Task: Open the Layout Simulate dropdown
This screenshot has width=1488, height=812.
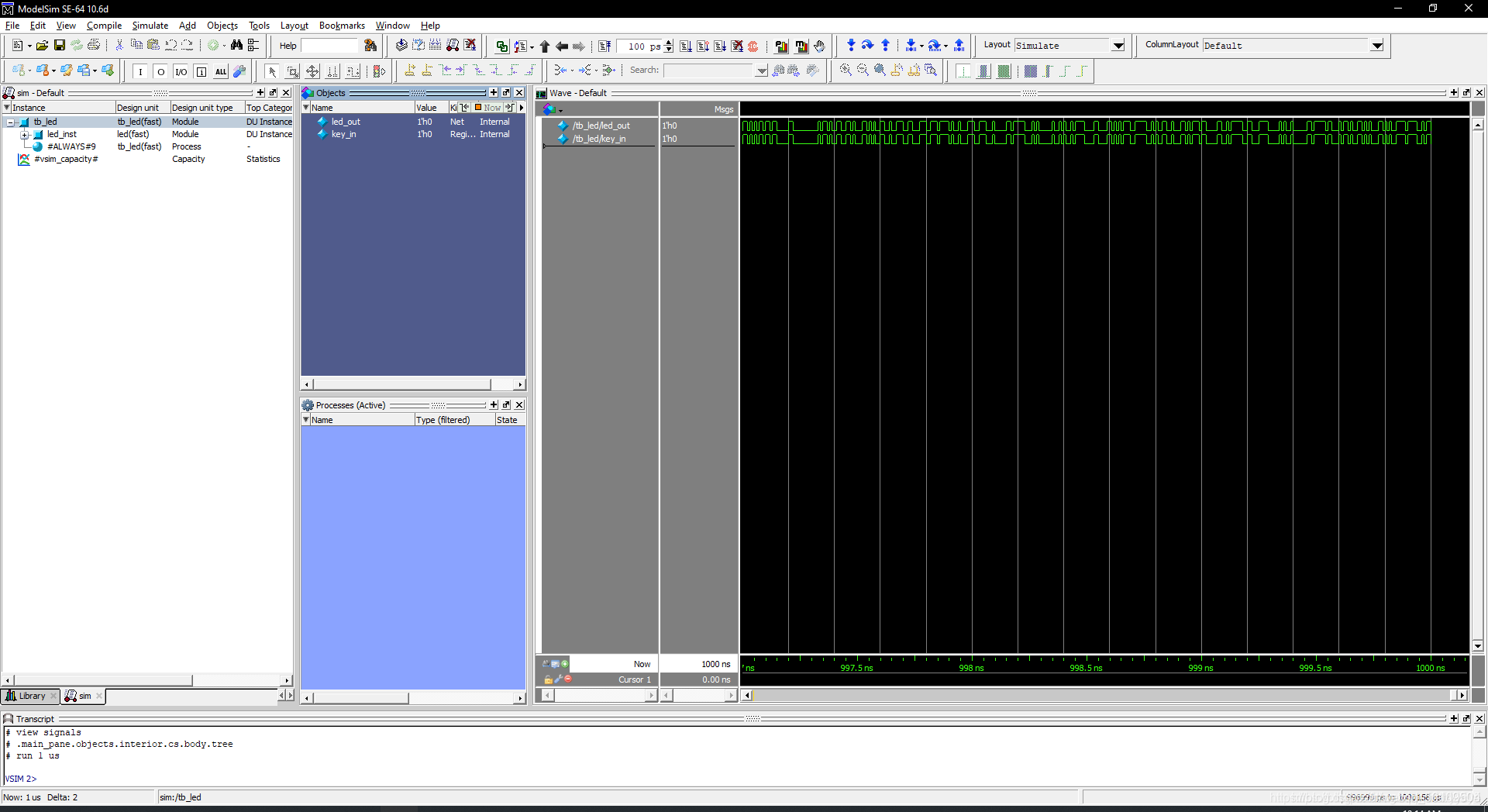Action: [x=1118, y=46]
